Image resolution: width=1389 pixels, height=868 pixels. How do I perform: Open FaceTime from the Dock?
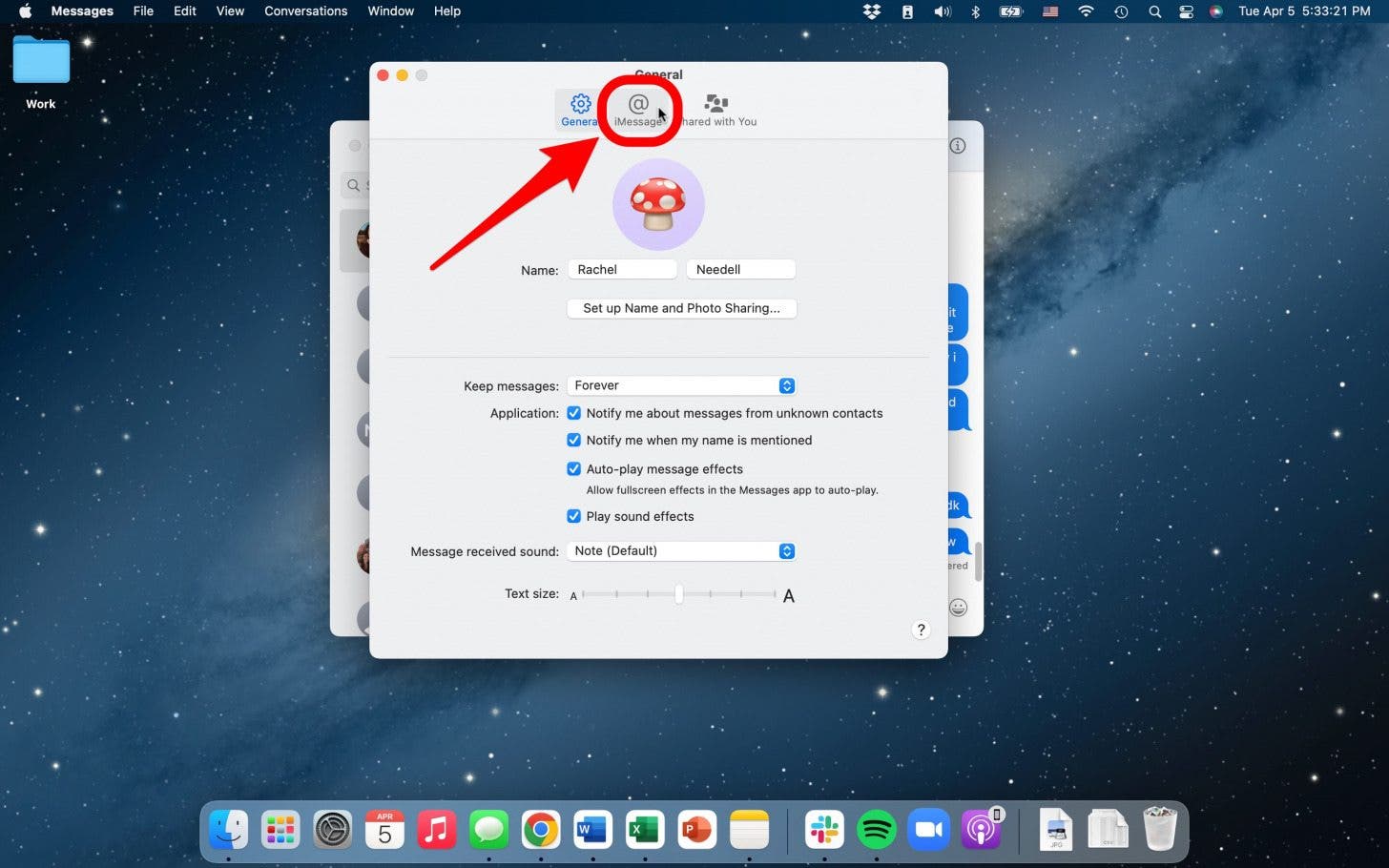[928, 829]
